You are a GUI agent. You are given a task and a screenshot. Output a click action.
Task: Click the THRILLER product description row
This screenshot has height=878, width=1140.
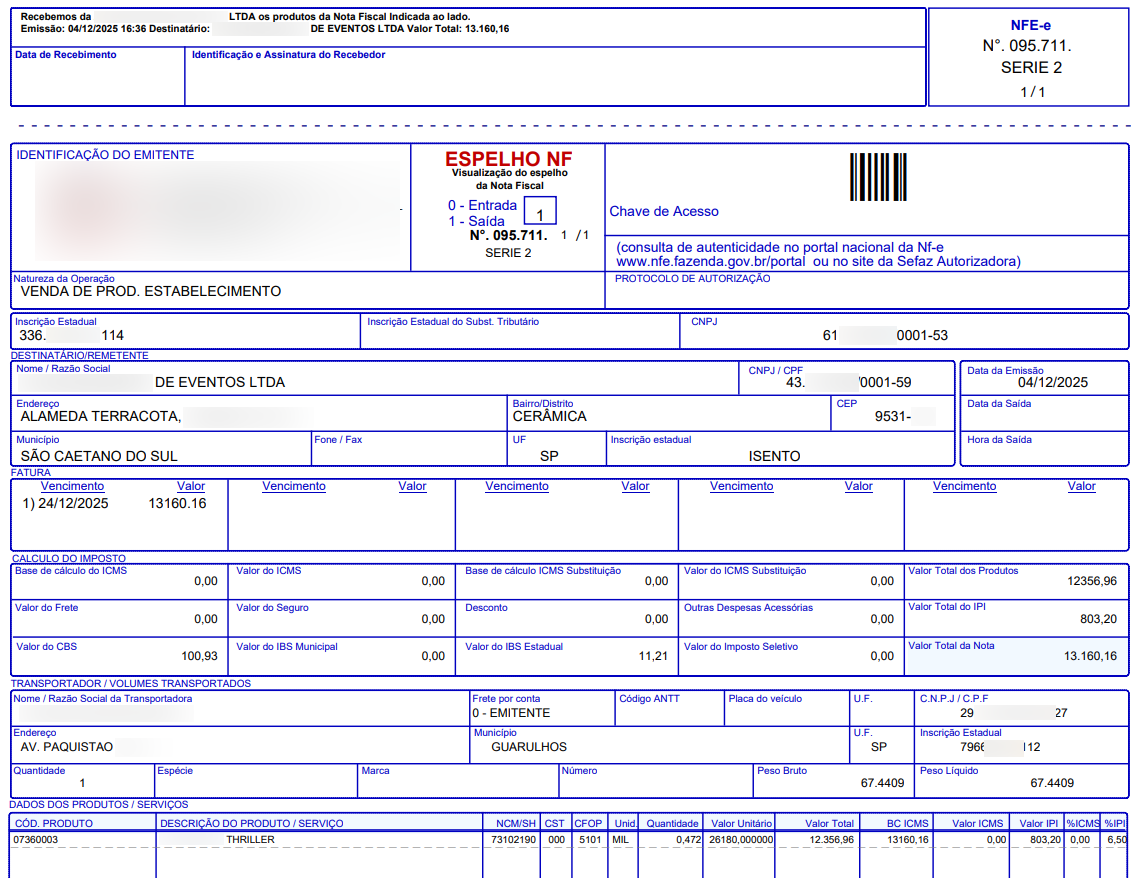point(250,840)
